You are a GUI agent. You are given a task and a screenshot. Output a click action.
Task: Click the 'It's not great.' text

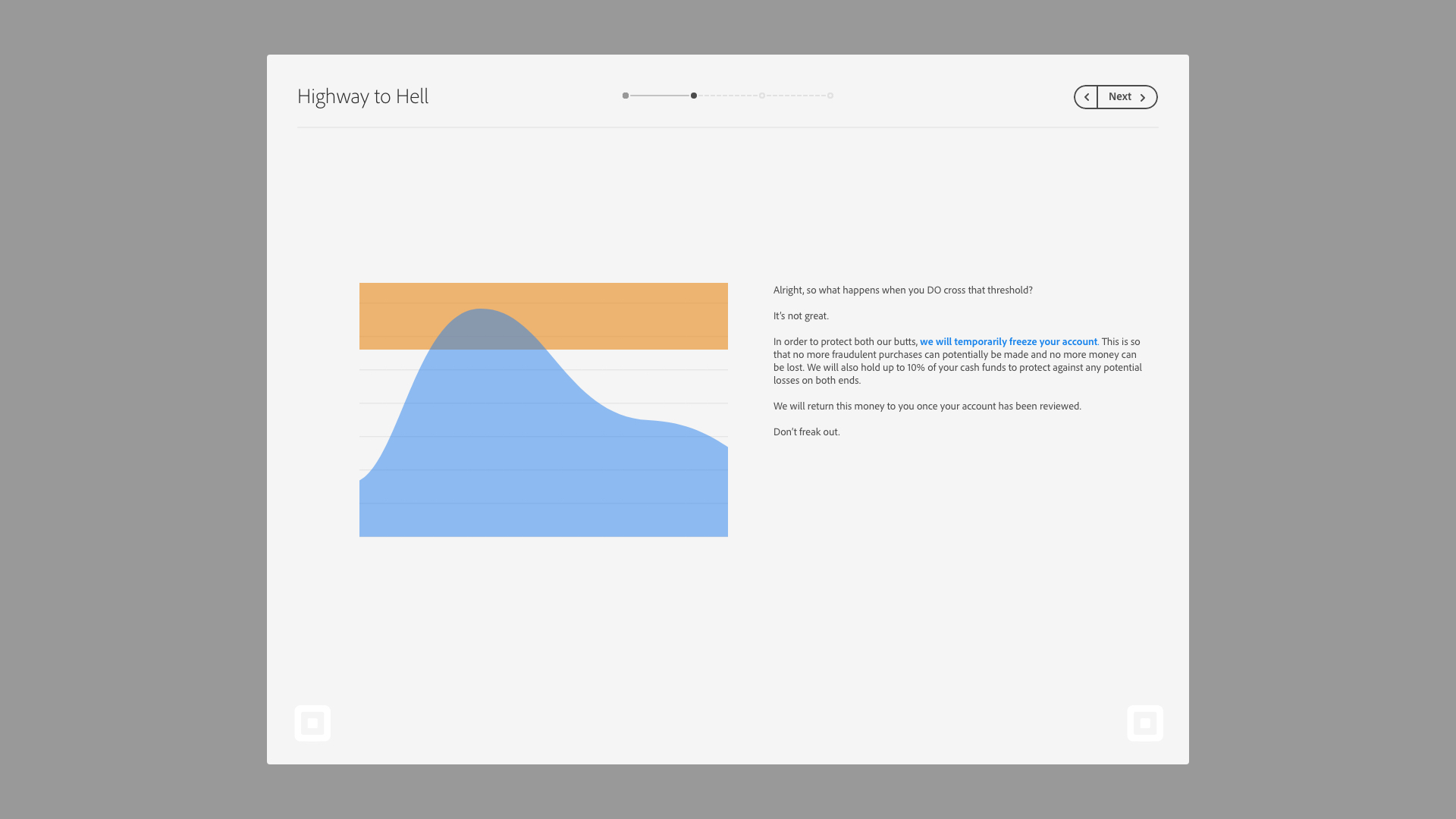801,316
